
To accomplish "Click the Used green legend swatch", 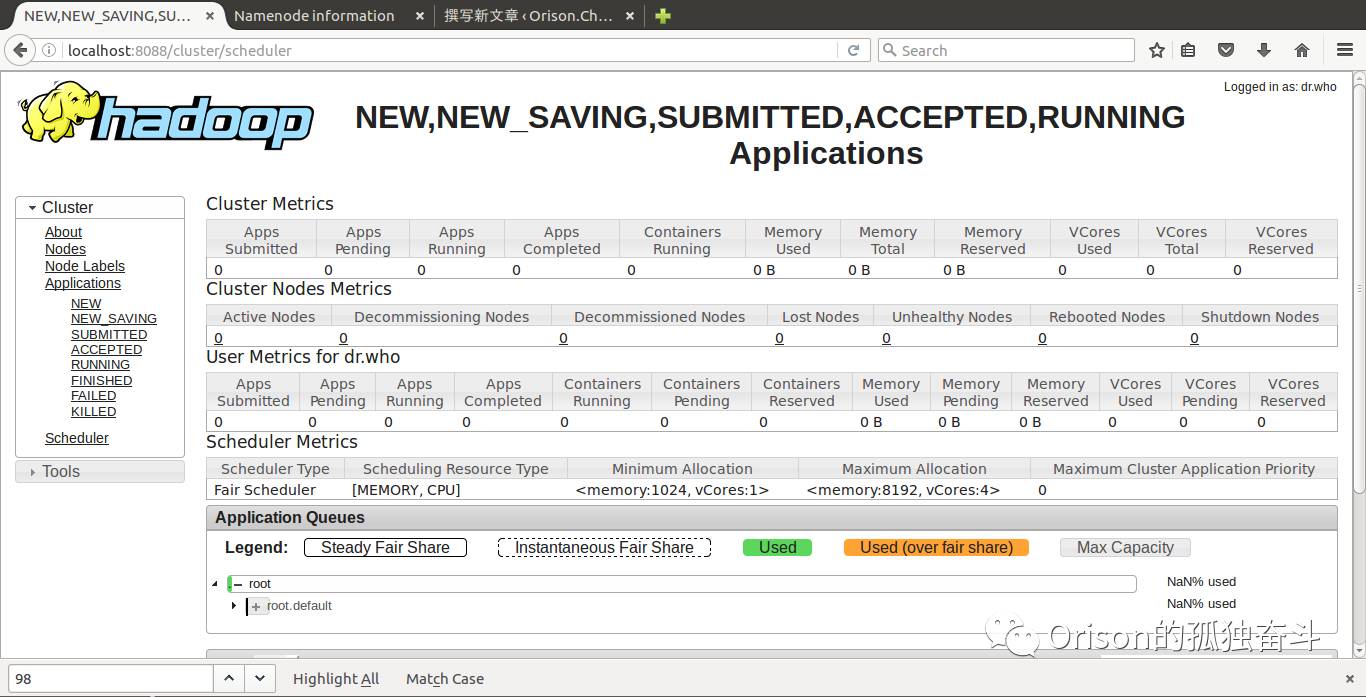I will coord(777,547).
